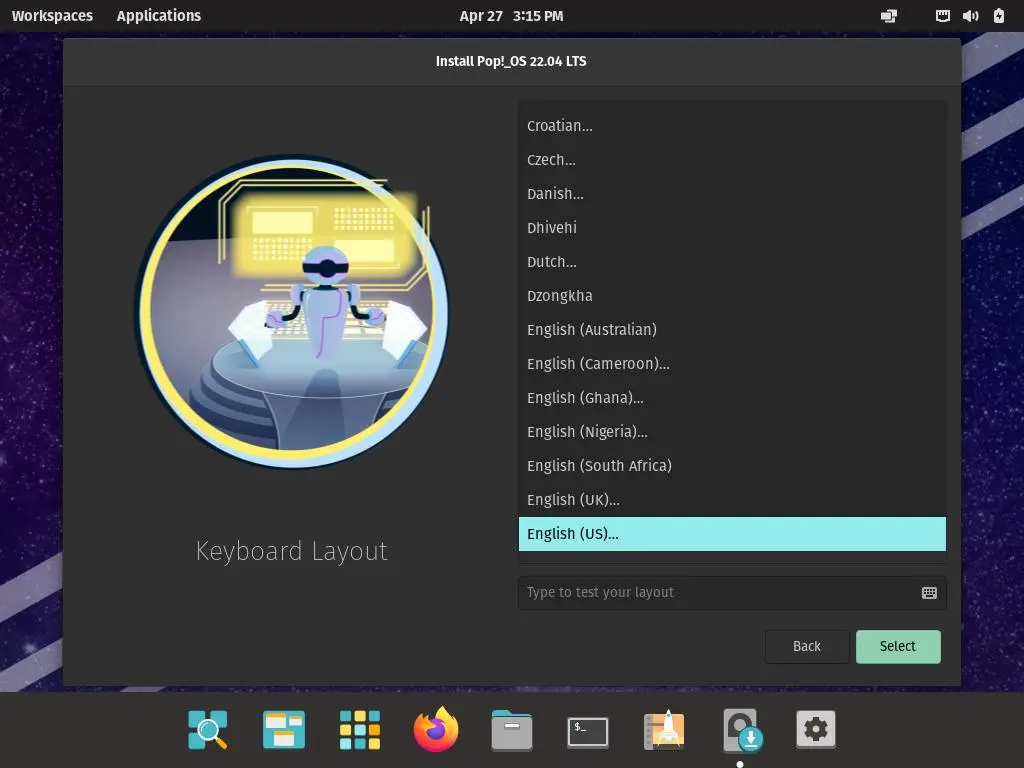Click the Pop!_Shop rocket icon
This screenshot has height=768, width=1024.
click(664, 731)
